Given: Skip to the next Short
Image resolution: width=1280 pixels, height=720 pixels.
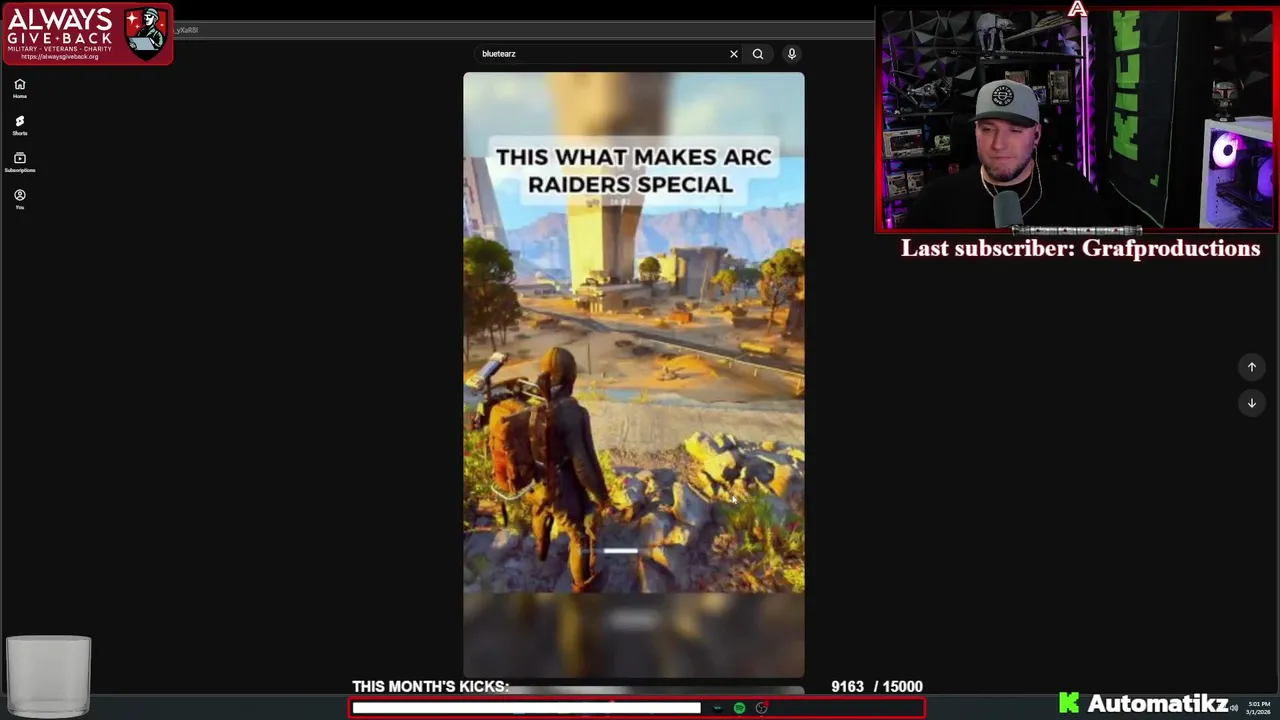Looking at the screenshot, I should (x=1251, y=403).
